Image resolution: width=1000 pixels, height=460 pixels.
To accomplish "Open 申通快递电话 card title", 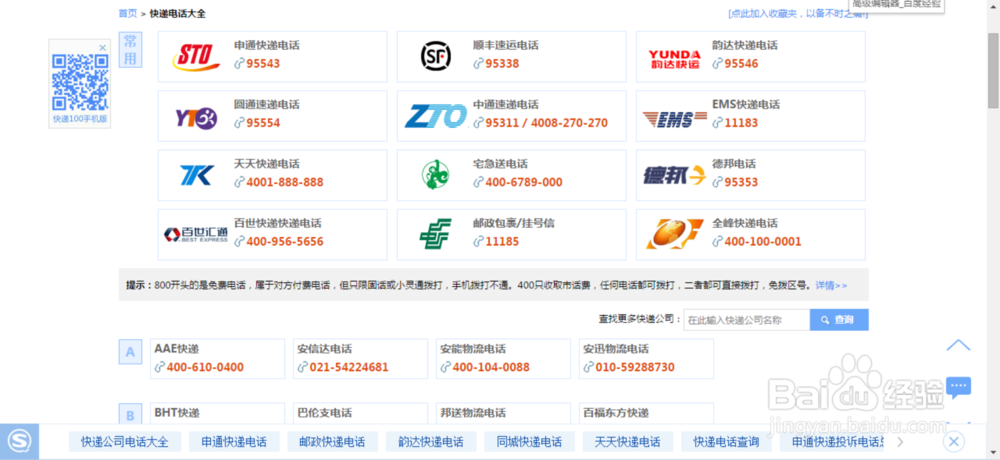I will pos(267,45).
